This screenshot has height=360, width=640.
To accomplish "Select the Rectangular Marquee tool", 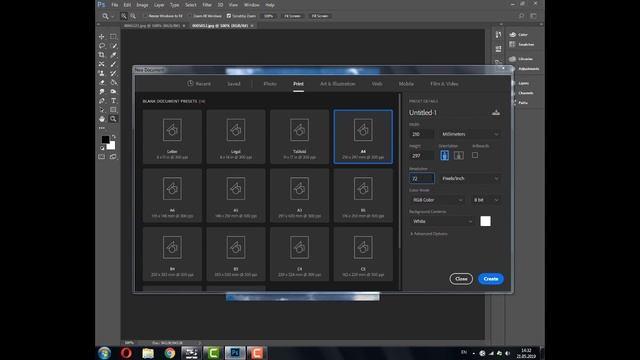I will [x=113, y=37].
